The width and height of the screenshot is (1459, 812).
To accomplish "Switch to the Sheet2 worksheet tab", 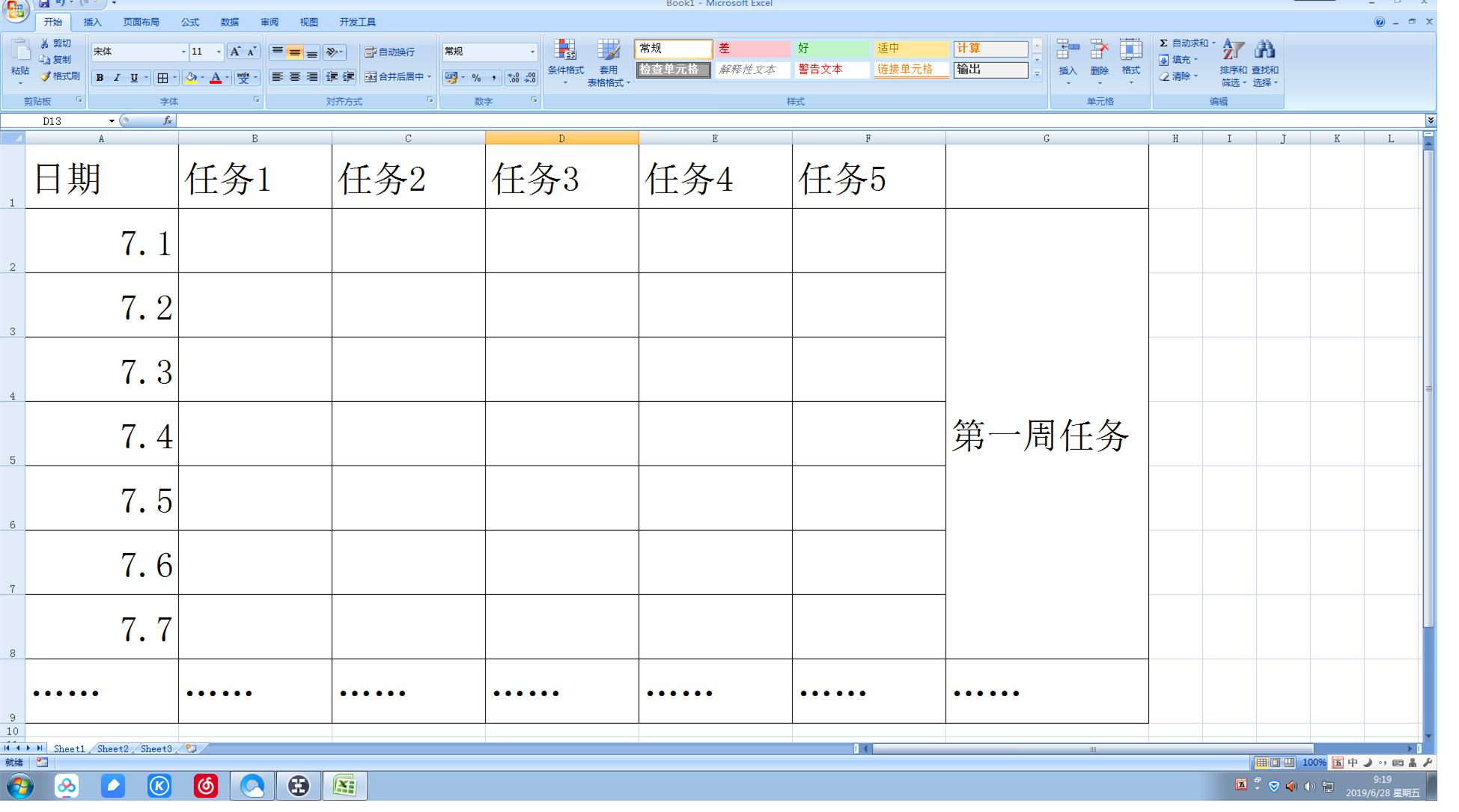I will point(112,748).
